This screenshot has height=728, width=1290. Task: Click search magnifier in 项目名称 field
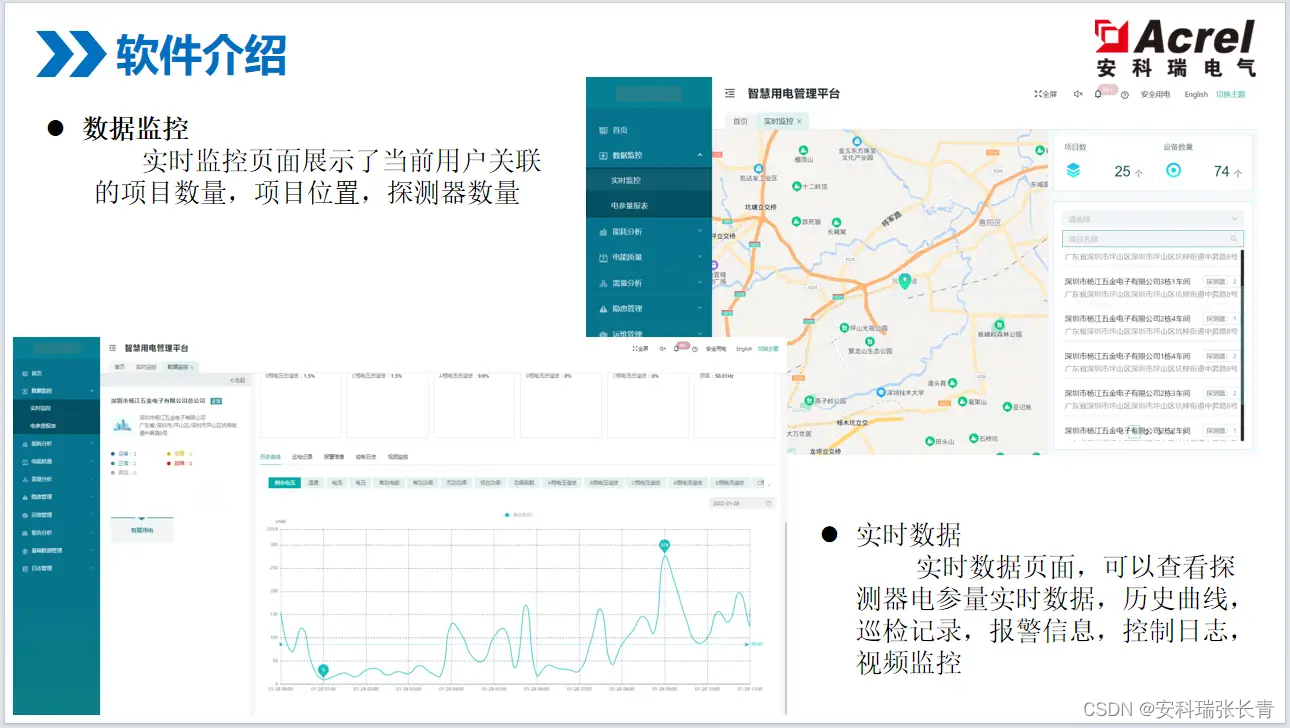[1235, 239]
